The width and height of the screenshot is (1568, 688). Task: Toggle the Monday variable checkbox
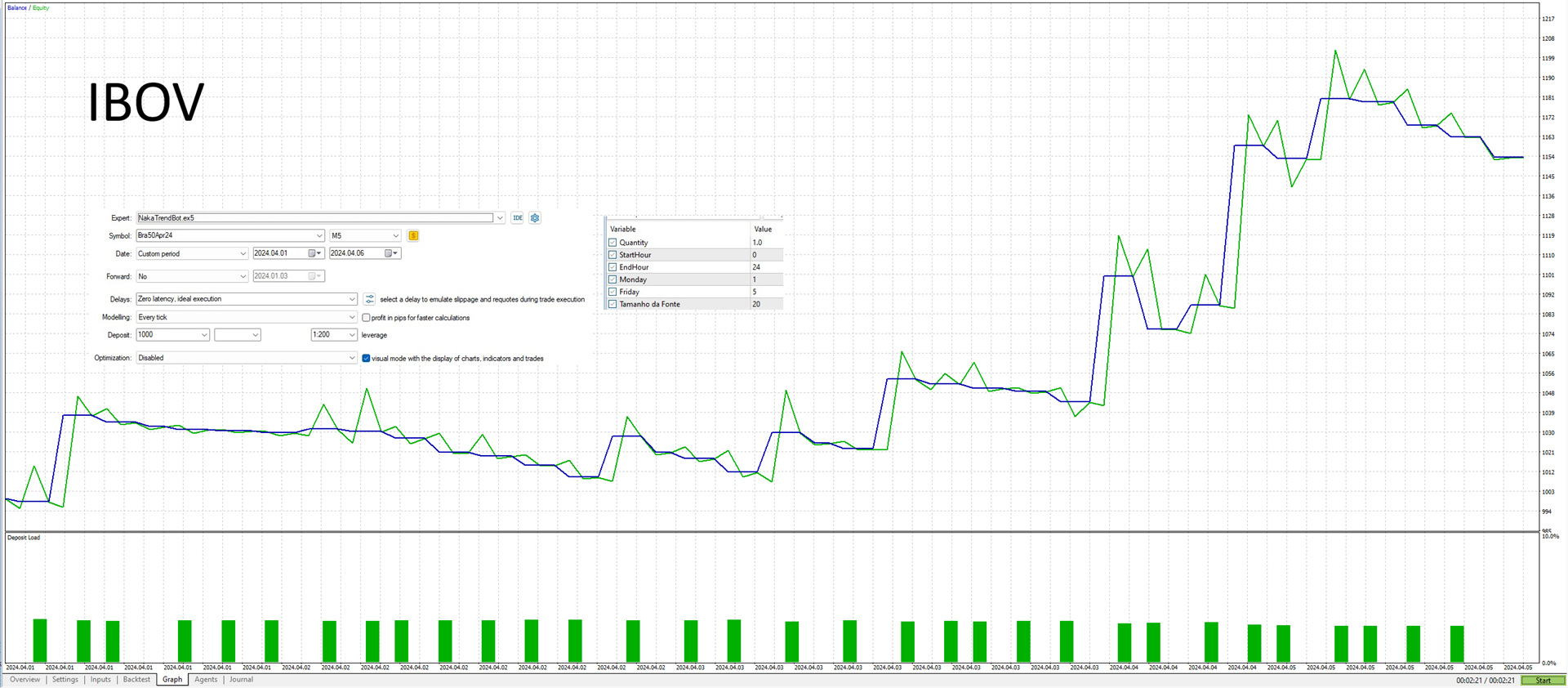click(612, 279)
